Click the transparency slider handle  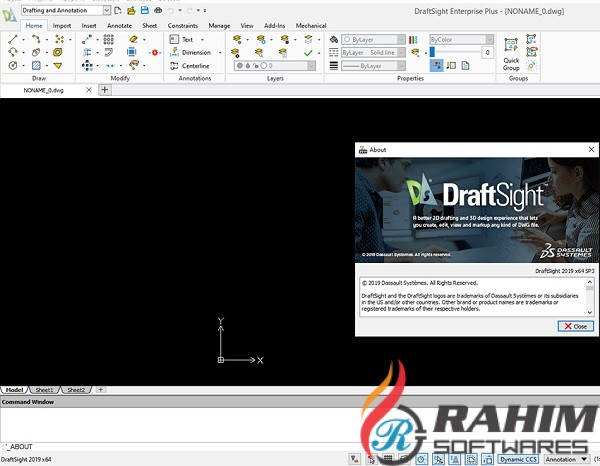[x=432, y=52]
